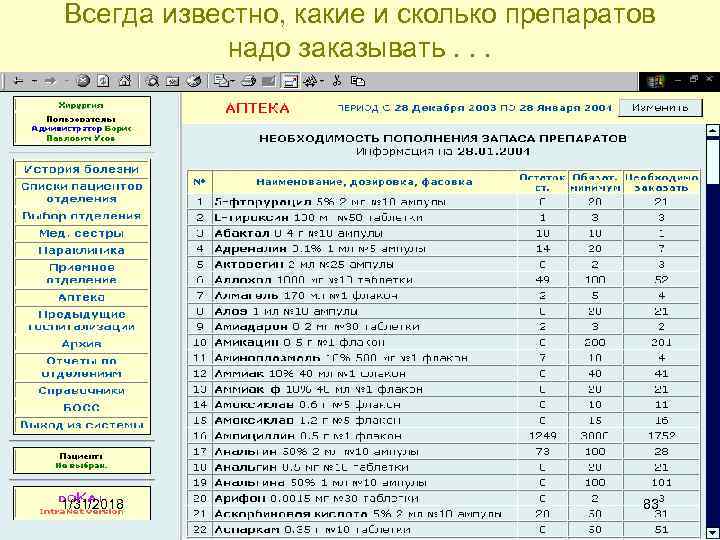This screenshot has height=540, width=720.
Task: Click the Изменить period button
Action: pyautogui.click(x=660, y=108)
